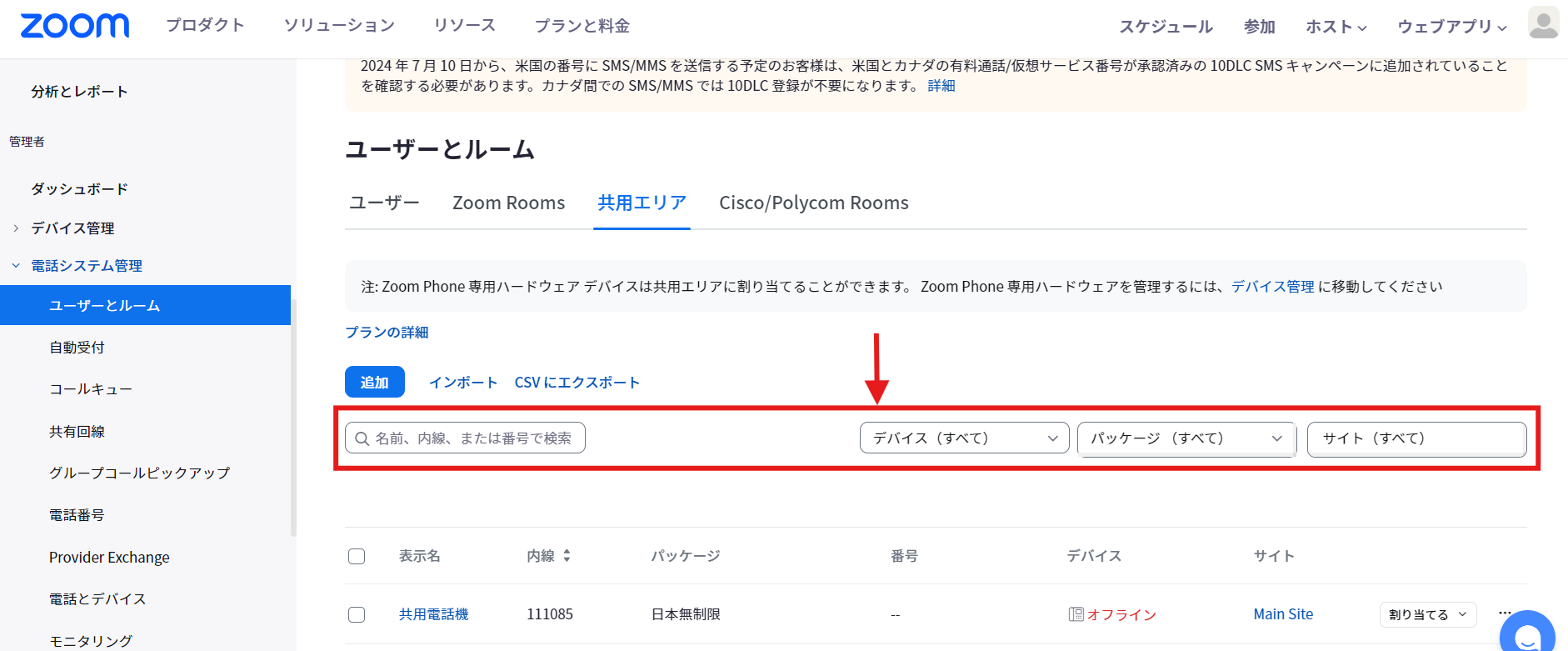Select 共用エリア tab
Screen dimensions: 1568x651
(x=642, y=203)
